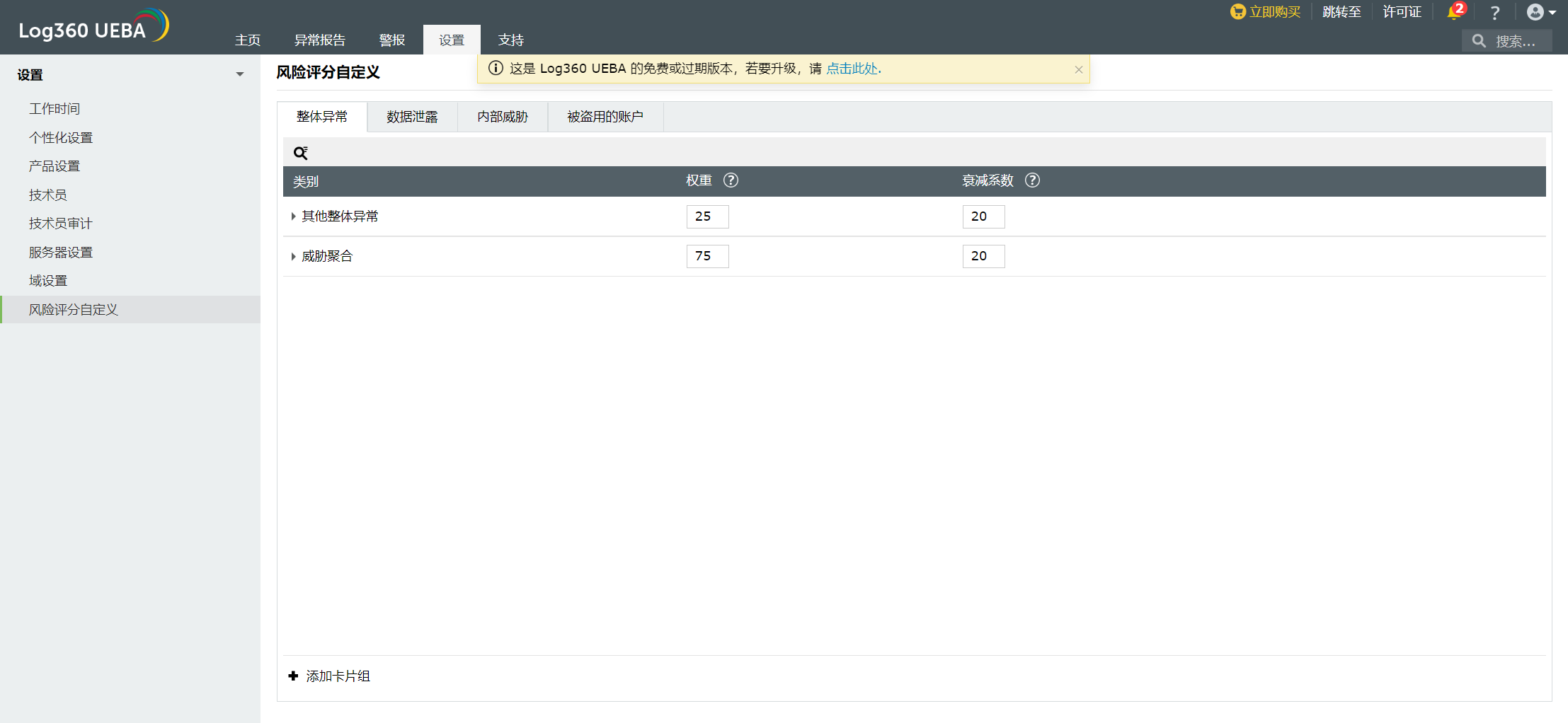This screenshot has height=723, width=1568.
Task: Open 技术员 in the sidebar
Action: [48, 195]
